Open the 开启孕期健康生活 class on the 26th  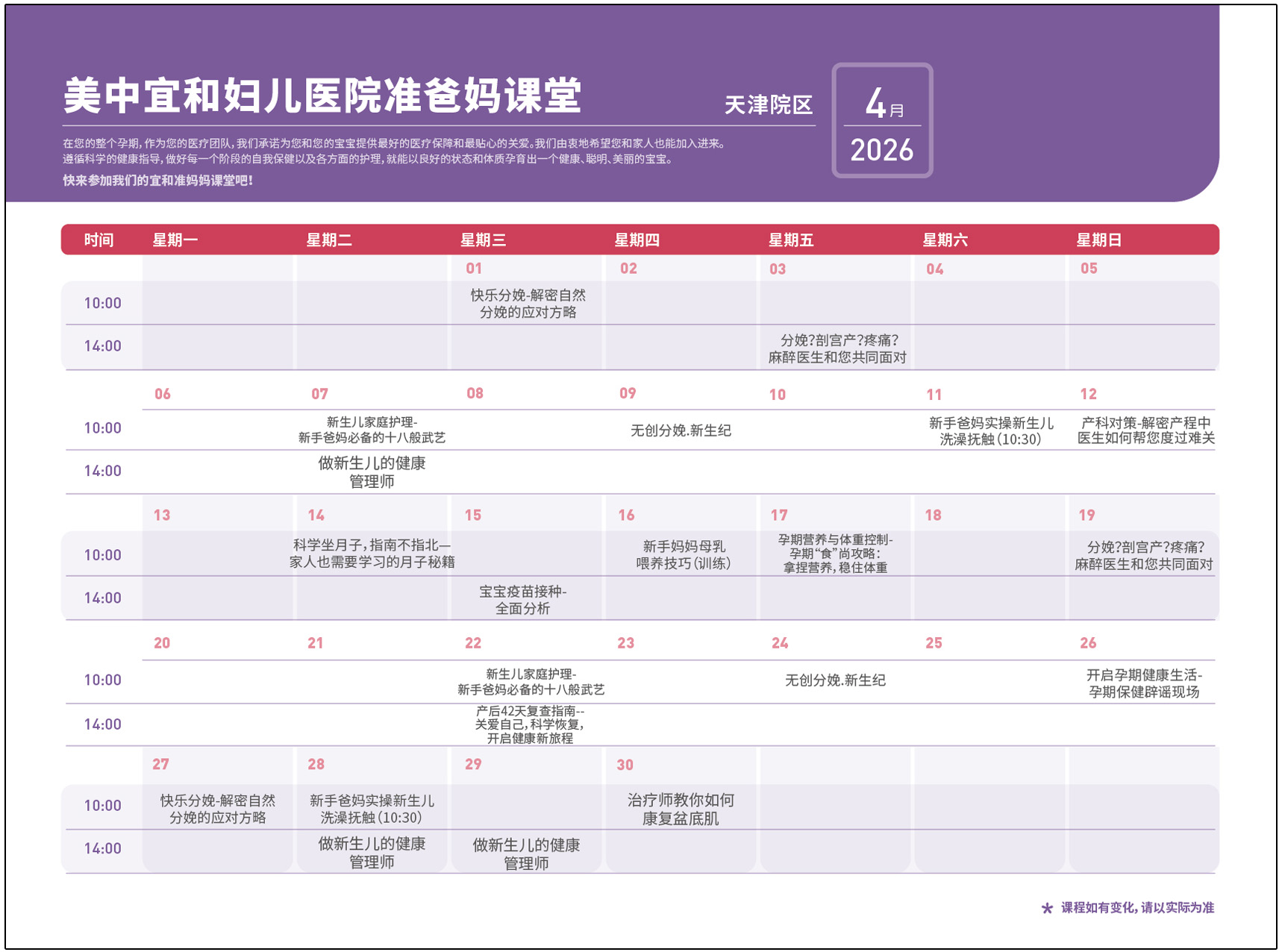(x=1144, y=683)
